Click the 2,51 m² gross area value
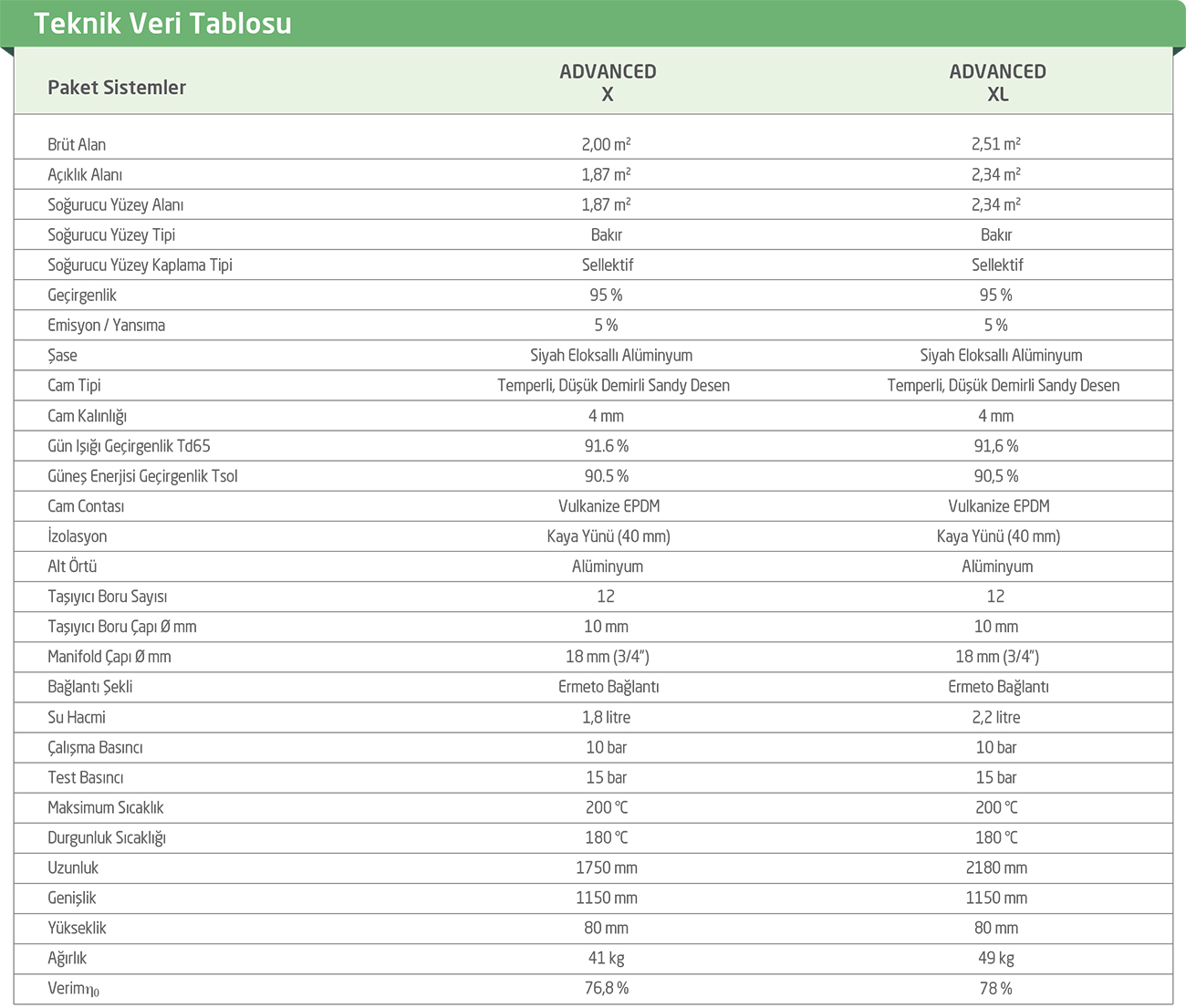 [996, 144]
